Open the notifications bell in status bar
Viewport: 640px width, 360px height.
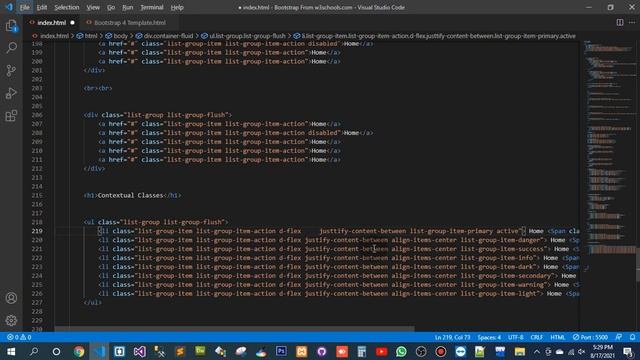tap(632, 337)
